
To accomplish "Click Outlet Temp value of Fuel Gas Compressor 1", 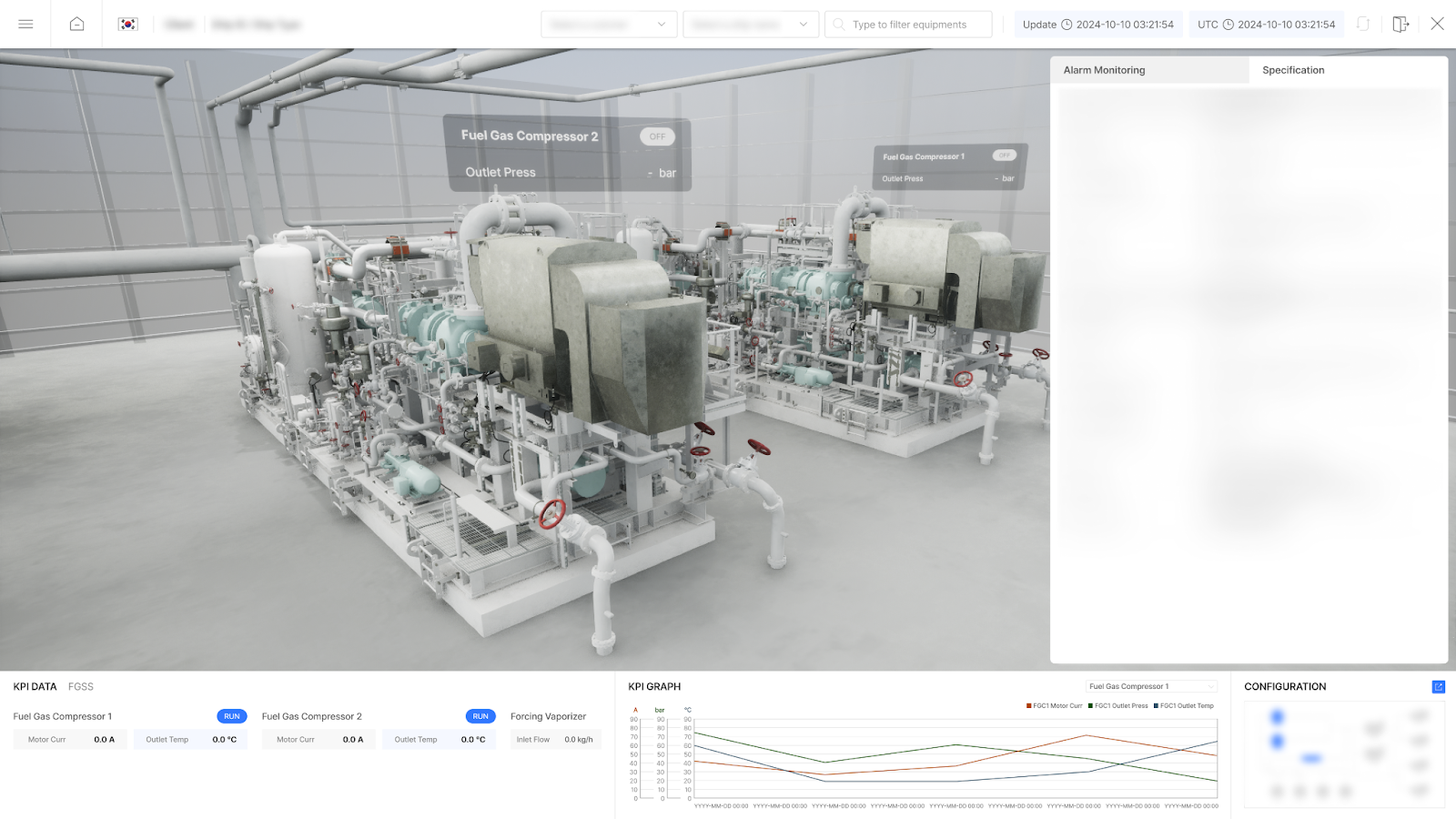I will point(225,740).
